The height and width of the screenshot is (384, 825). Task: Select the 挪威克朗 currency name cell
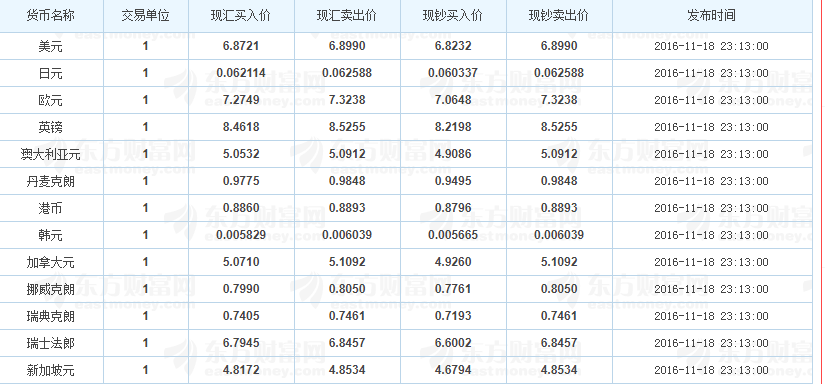51,289
